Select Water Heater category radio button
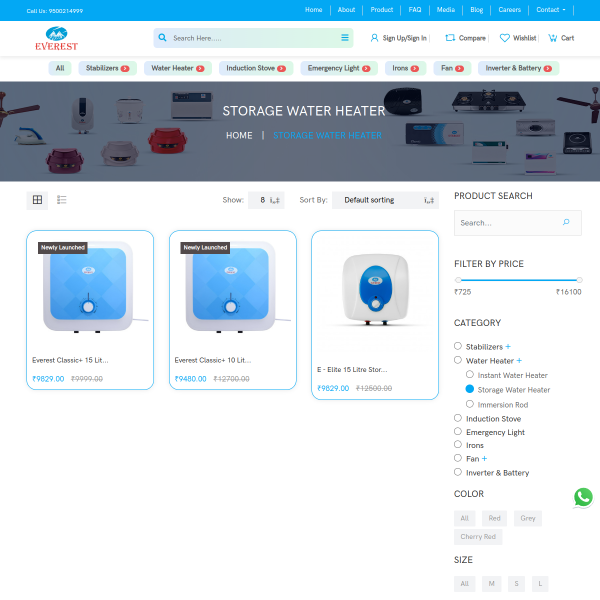This screenshot has height=600, width=600. (458, 360)
